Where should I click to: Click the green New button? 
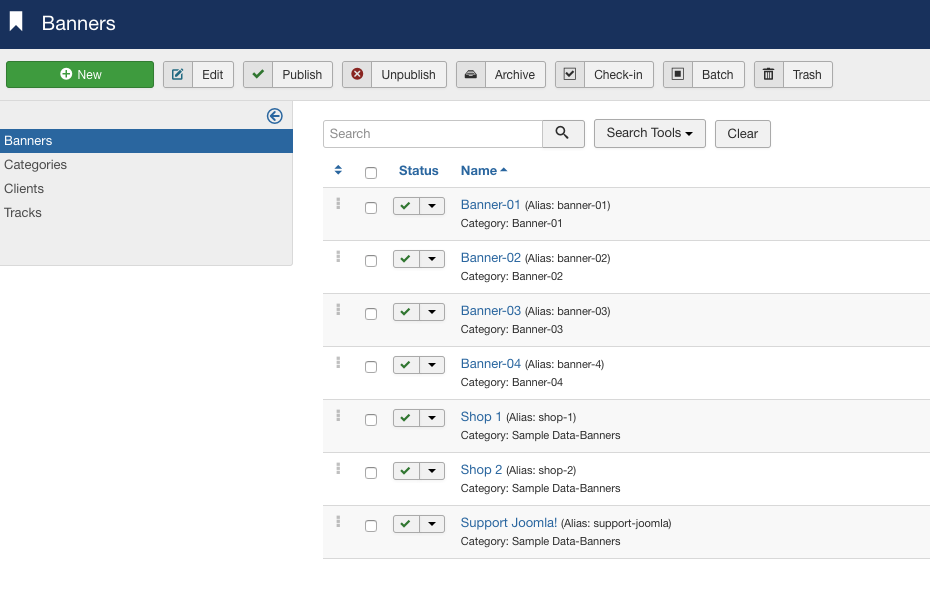[80, 75]
